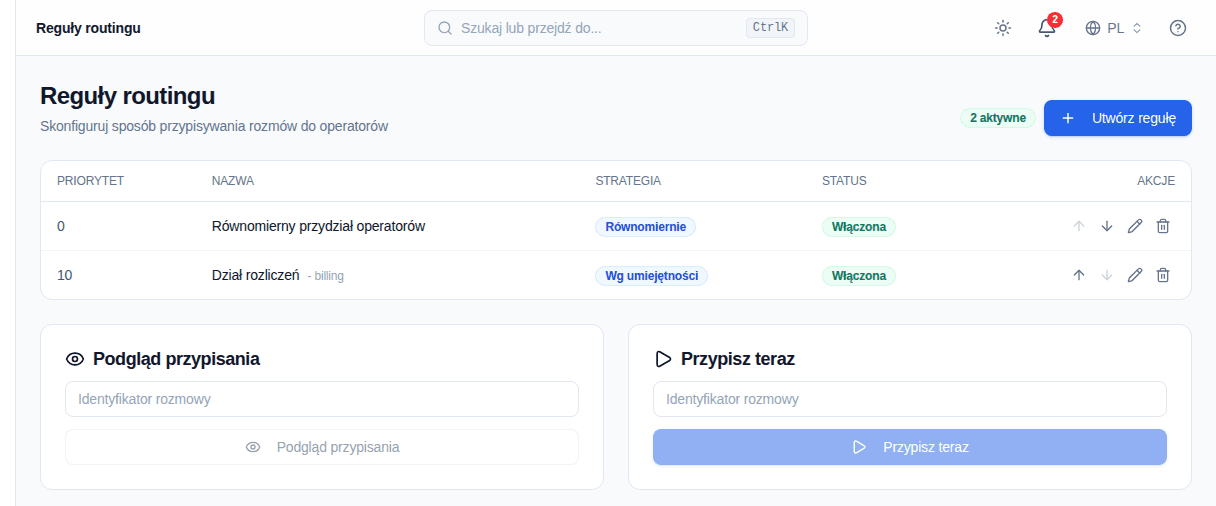
Task: Click the magnifier icon in the search bar
Action: coord(445,28)
